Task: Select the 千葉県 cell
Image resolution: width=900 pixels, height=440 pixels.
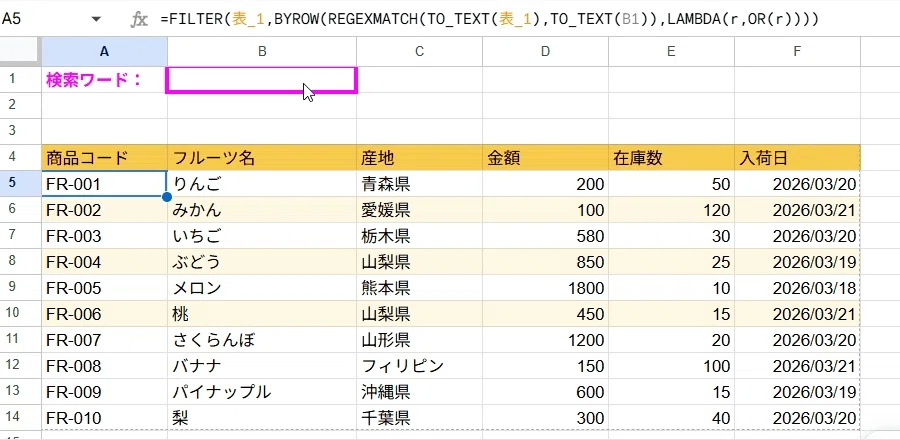Action: [x=419, y=418]
